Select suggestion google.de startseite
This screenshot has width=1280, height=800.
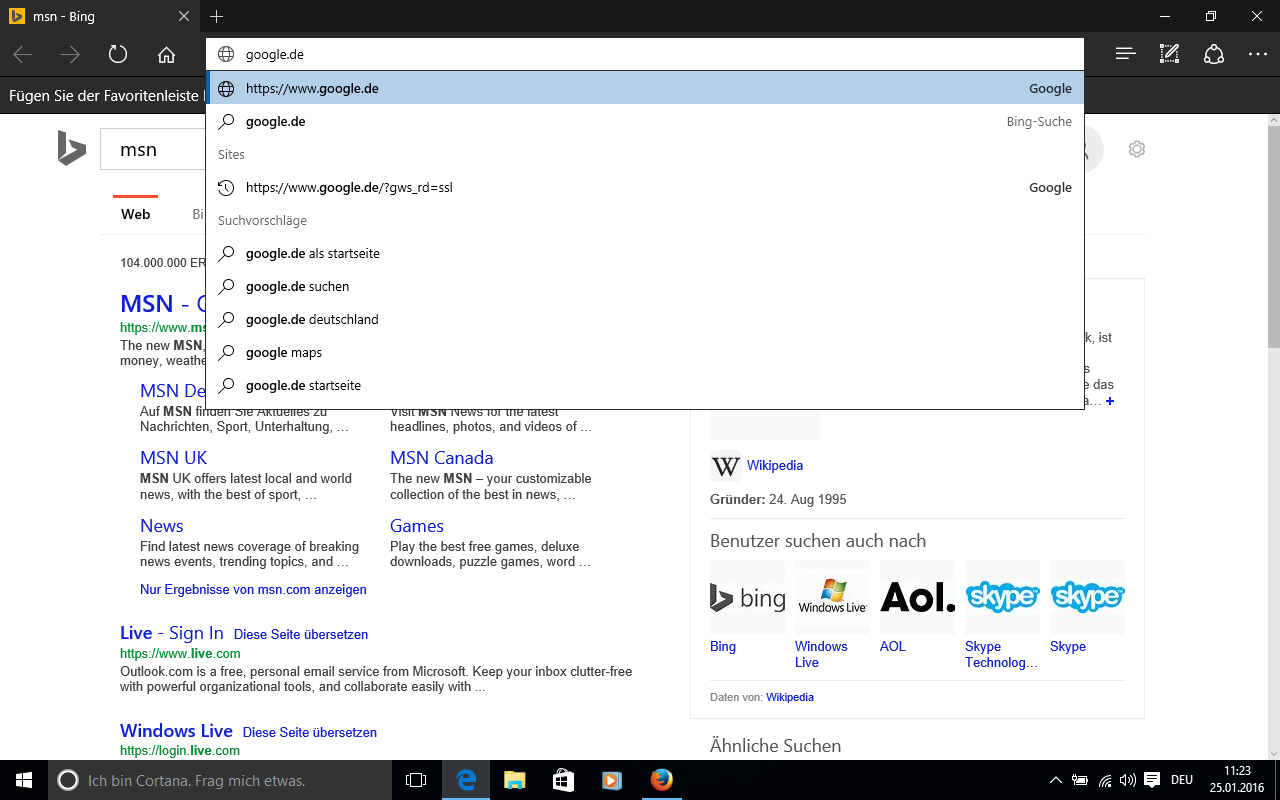(x=644, y=385)
